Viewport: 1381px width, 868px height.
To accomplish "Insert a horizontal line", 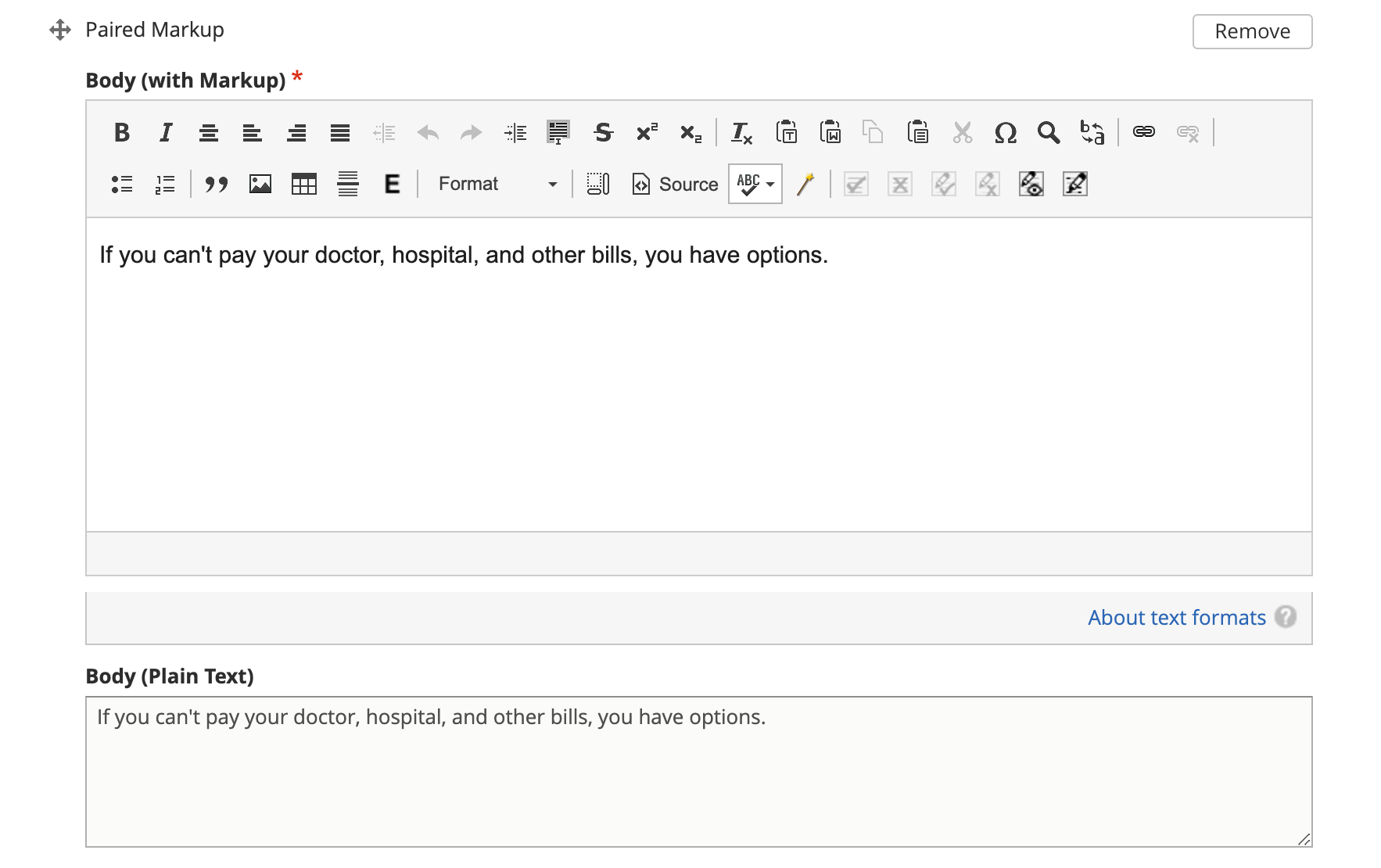I will [347, 184].
